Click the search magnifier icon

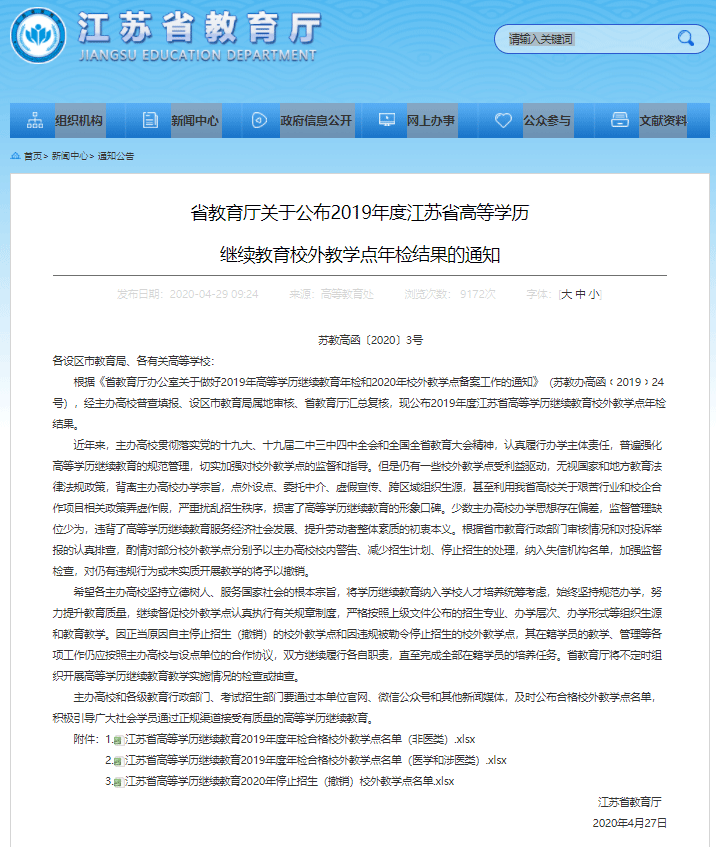pos(686,38)
